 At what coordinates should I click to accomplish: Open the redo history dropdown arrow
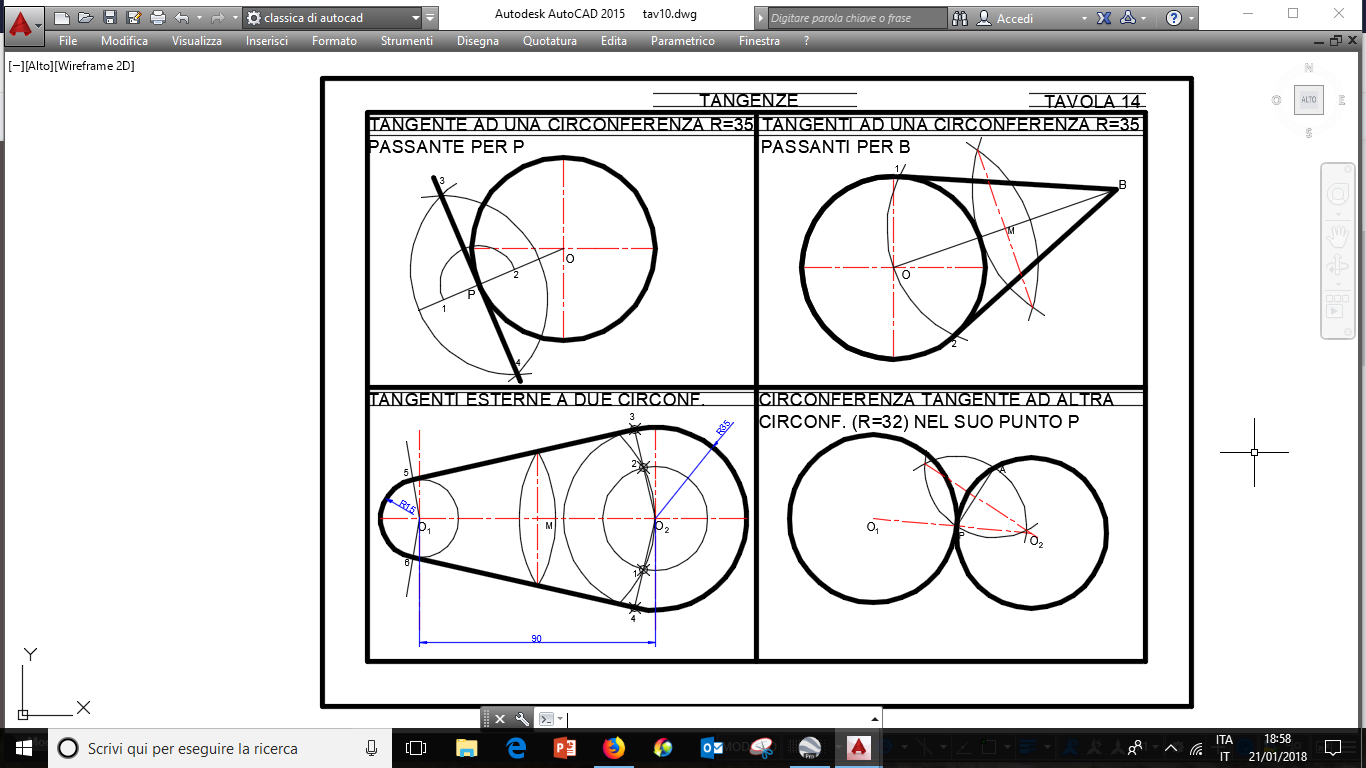point(234,18)
